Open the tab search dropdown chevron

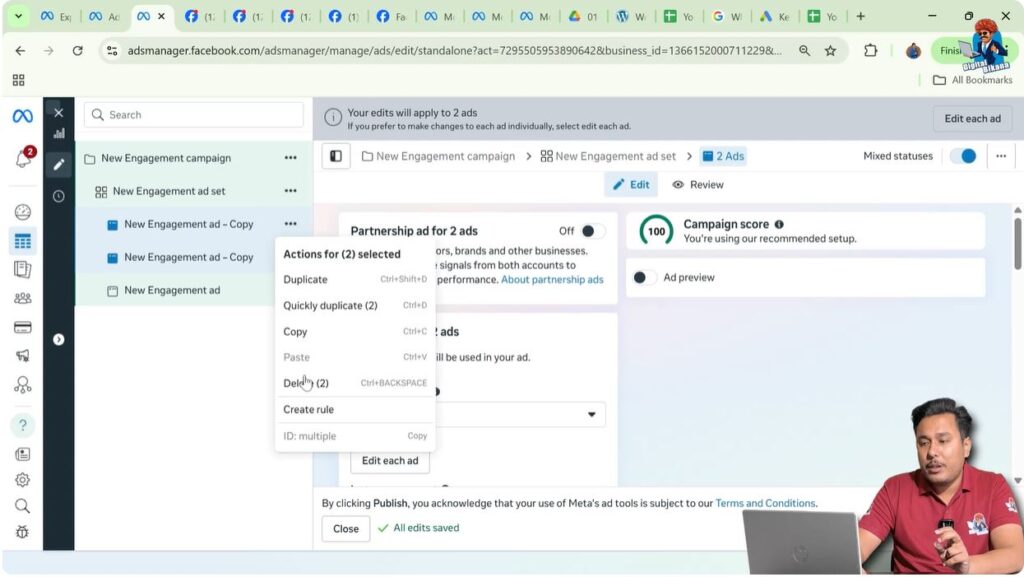(x=18, y=16)
